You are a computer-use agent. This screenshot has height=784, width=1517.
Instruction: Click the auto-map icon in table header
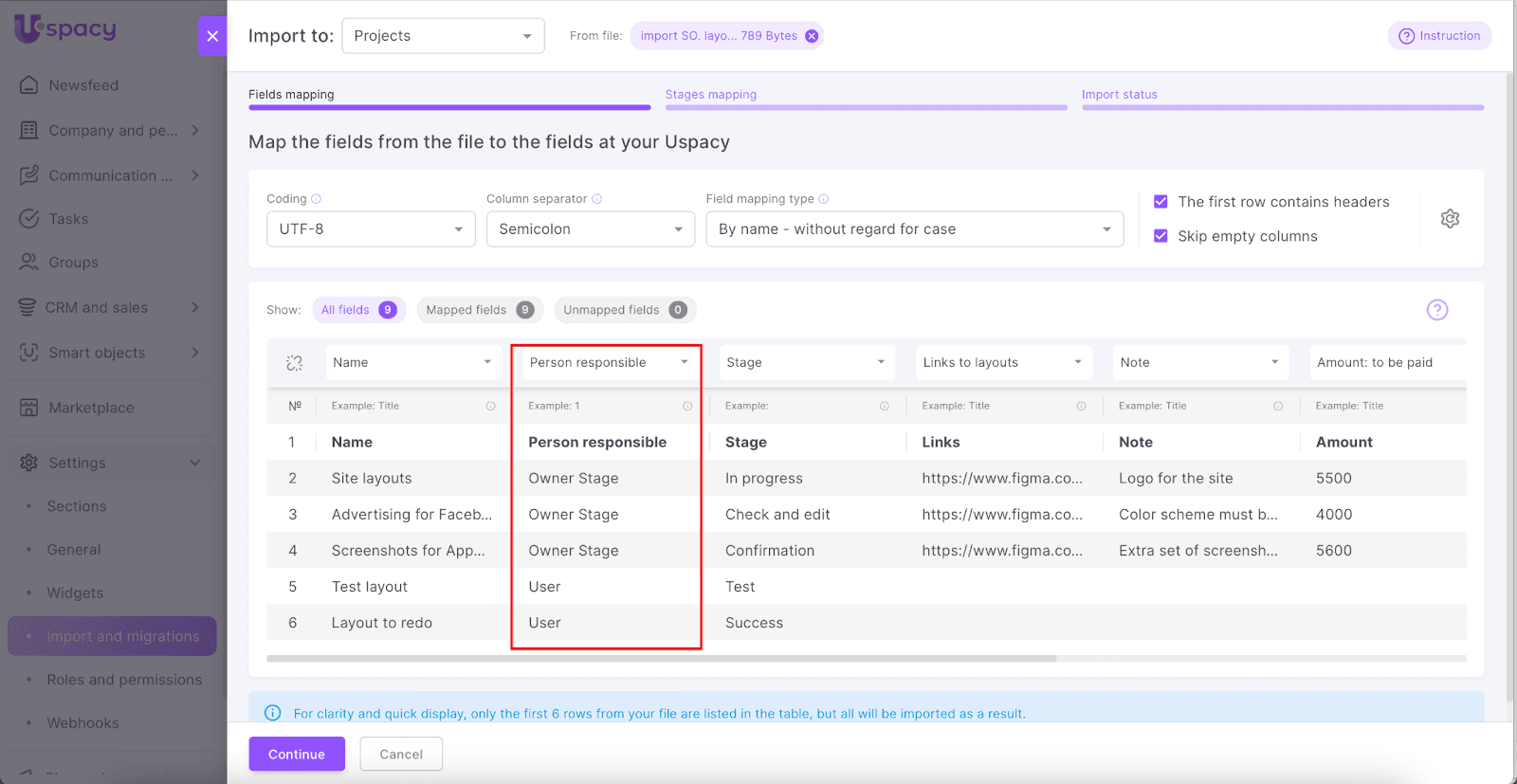pos(294,363)
